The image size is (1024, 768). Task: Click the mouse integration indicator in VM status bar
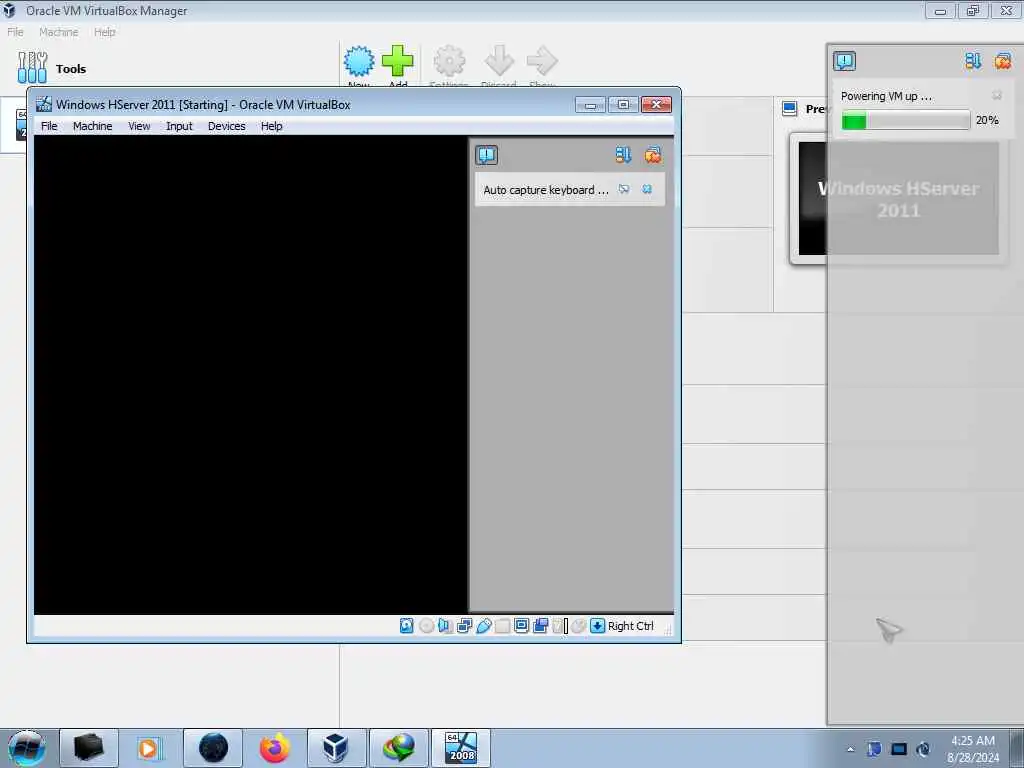(x=578, y=626)
